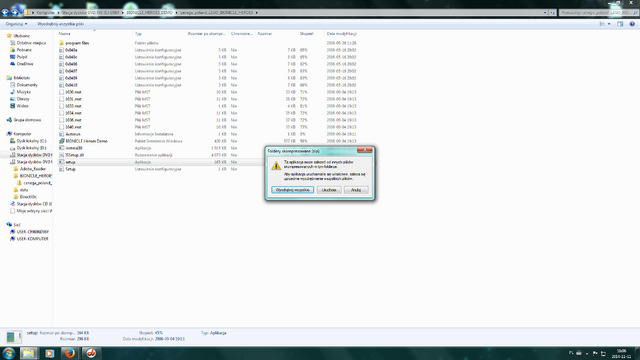Go forward with the Explorer forward arrow
Image resolution: width=640 pixels, height=360 pixels.
[14, 13]
